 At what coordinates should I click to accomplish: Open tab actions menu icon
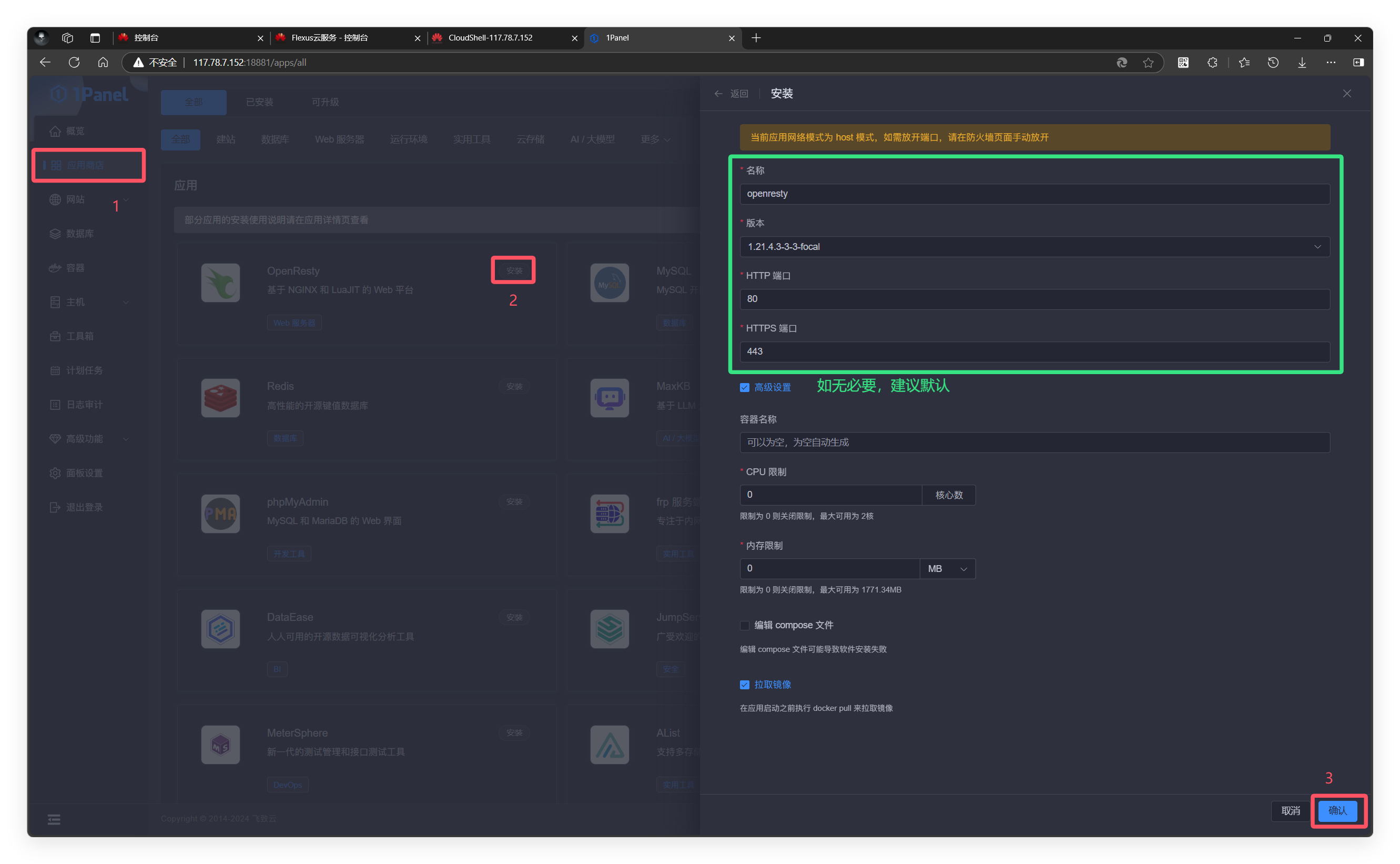tap(95, 38)
